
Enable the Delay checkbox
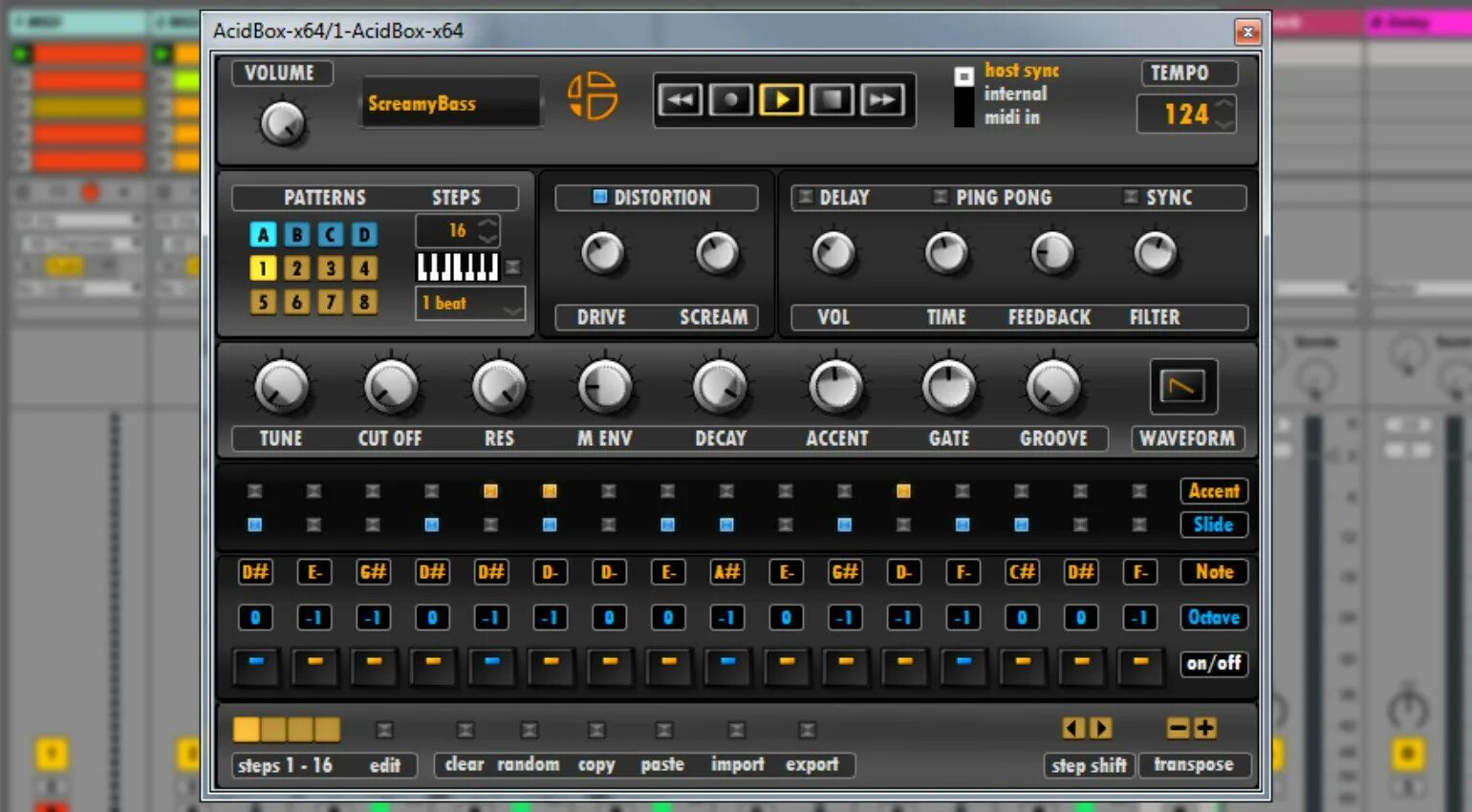click(x=806, y=197)
